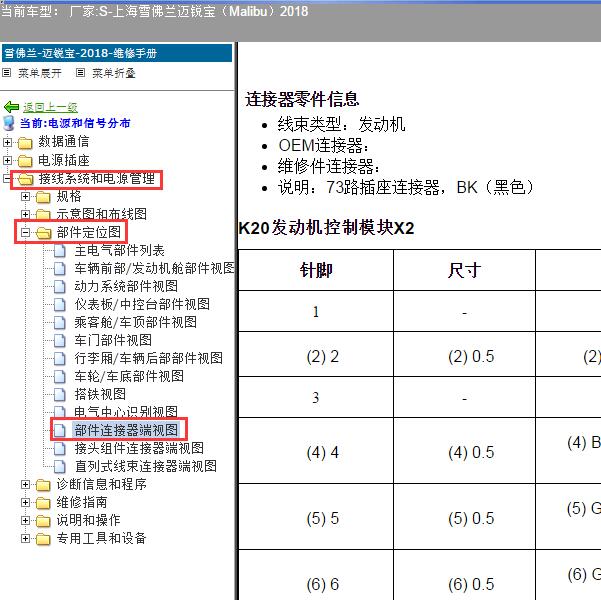Open 车轮/车底部件视图 item
Image resolution: width=601 pixels, height=600 pixels.
(129, 376)
